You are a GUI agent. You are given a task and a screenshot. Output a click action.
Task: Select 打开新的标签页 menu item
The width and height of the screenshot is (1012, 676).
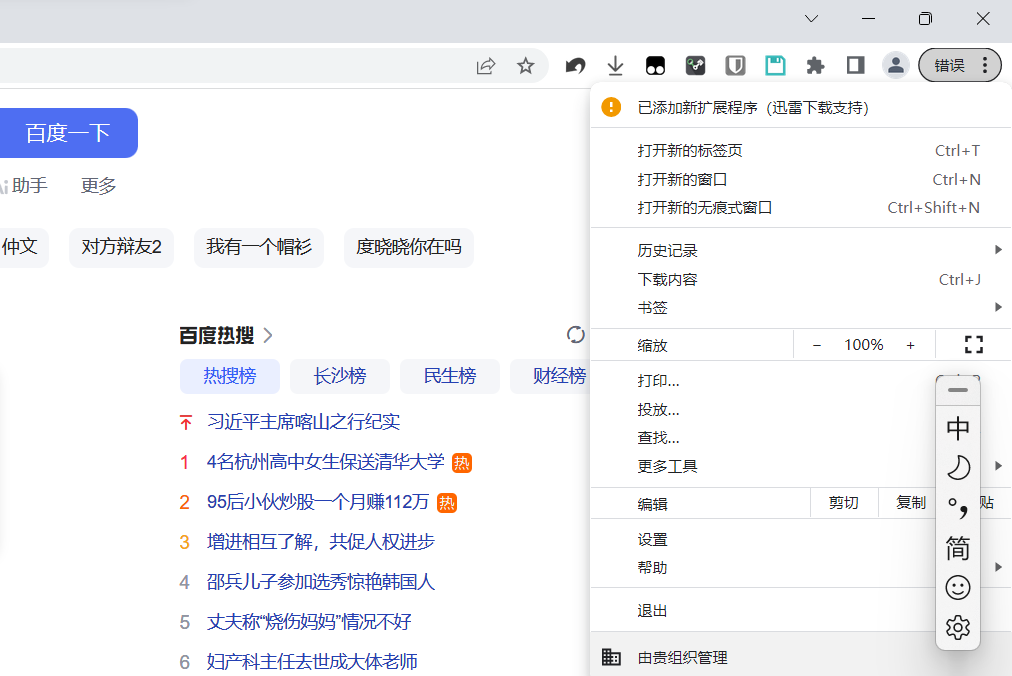[801, 150]
